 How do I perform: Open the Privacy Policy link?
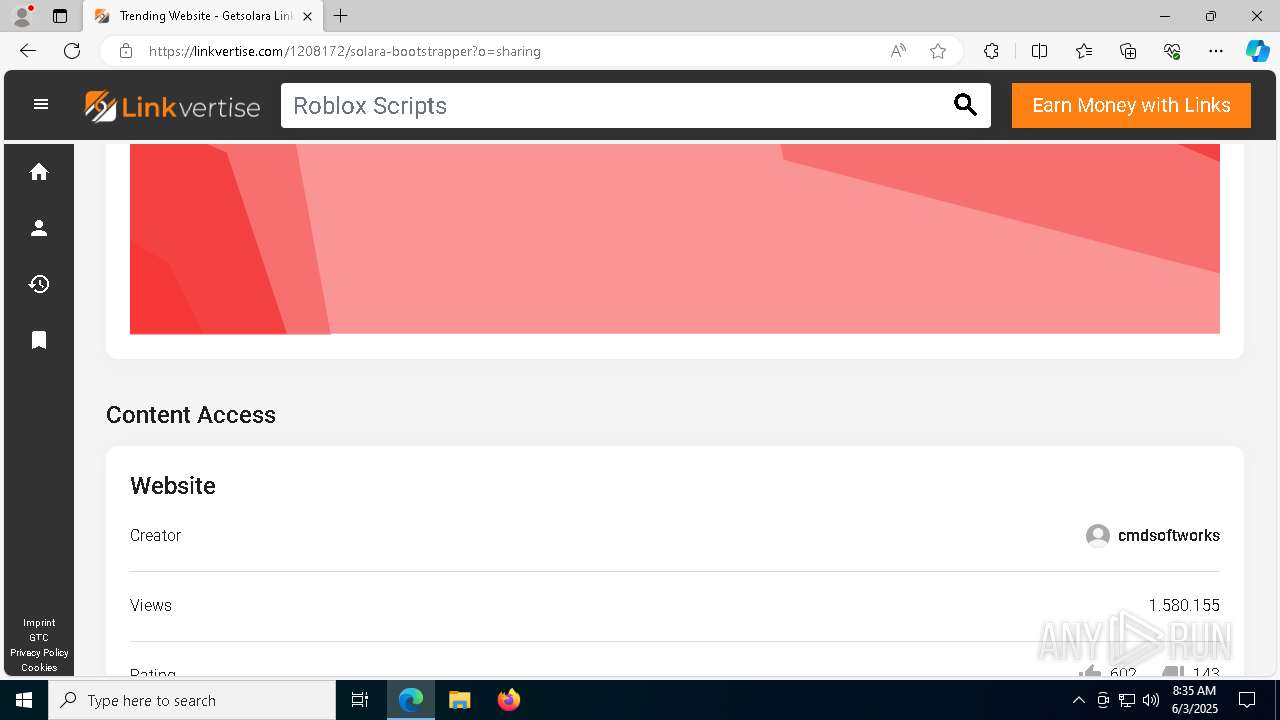[x=39, y=652]
